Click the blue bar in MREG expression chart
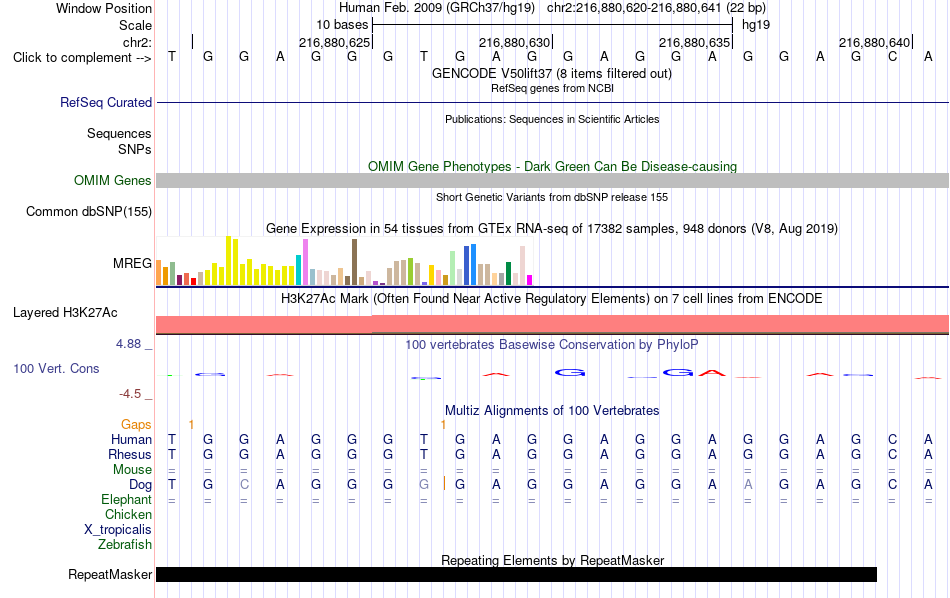The height and width of the screenshot is (598, 950). pyautogui.click(x=473, y=264)
